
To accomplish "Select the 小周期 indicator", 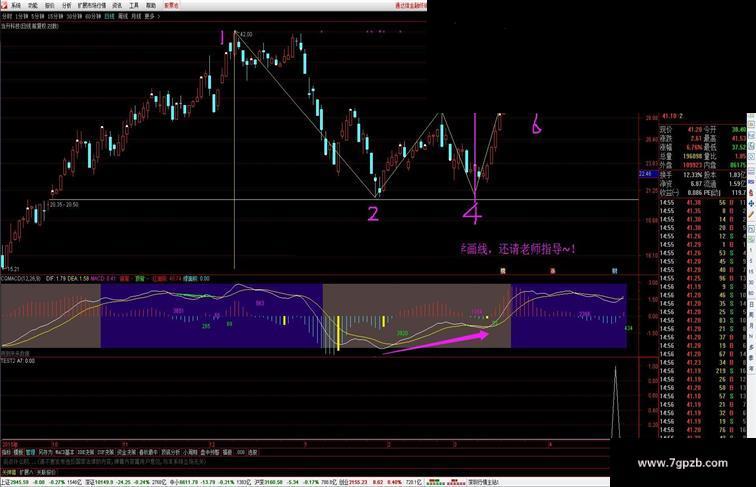I will point(190,452).
